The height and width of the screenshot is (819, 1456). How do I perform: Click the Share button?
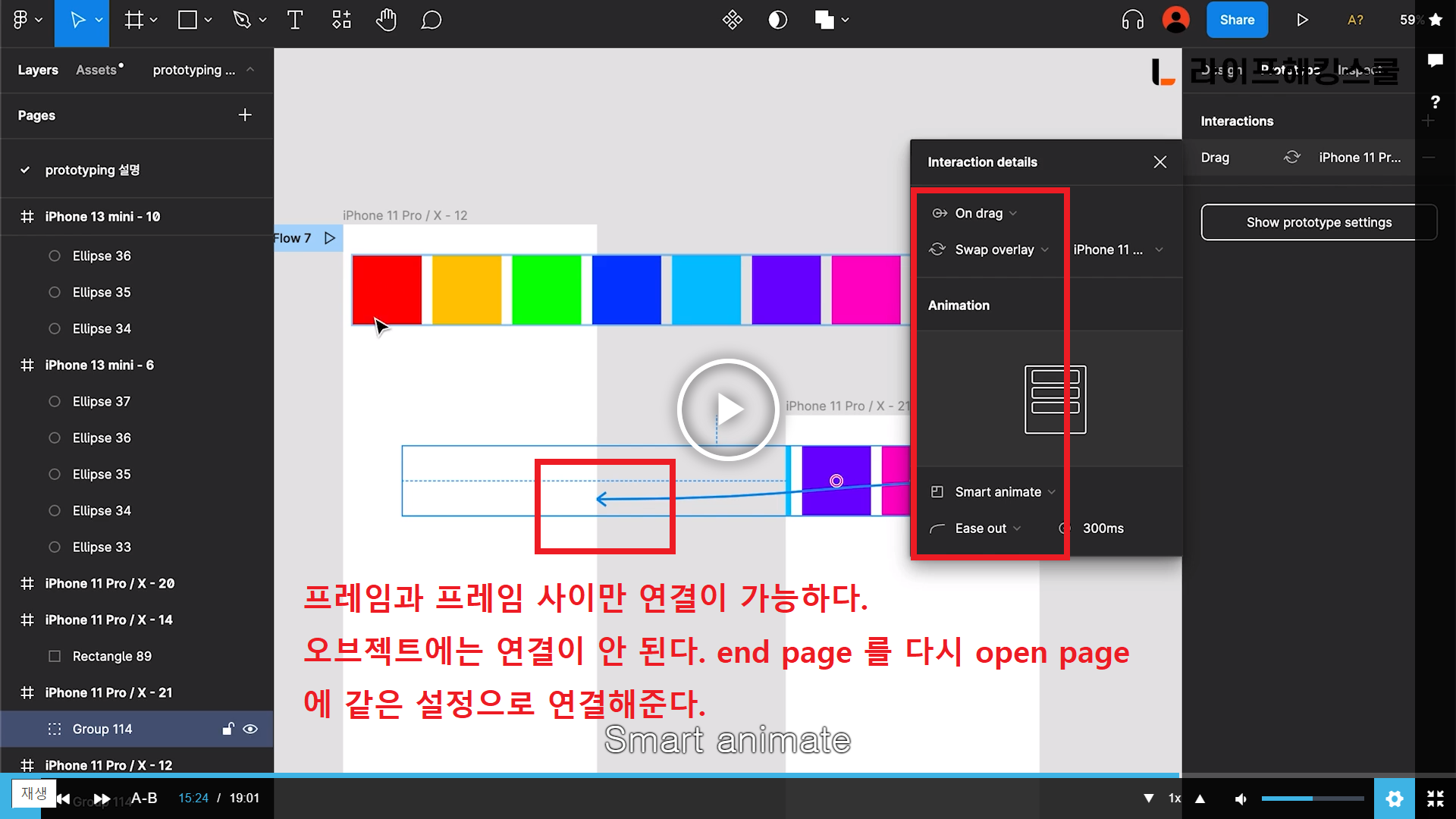pos(1237,20)
